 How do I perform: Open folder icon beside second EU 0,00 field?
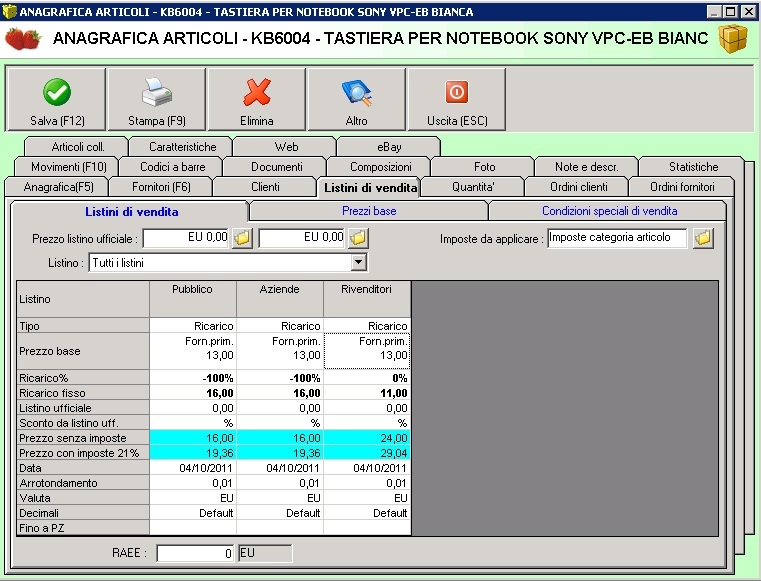[x=358, y=238]
